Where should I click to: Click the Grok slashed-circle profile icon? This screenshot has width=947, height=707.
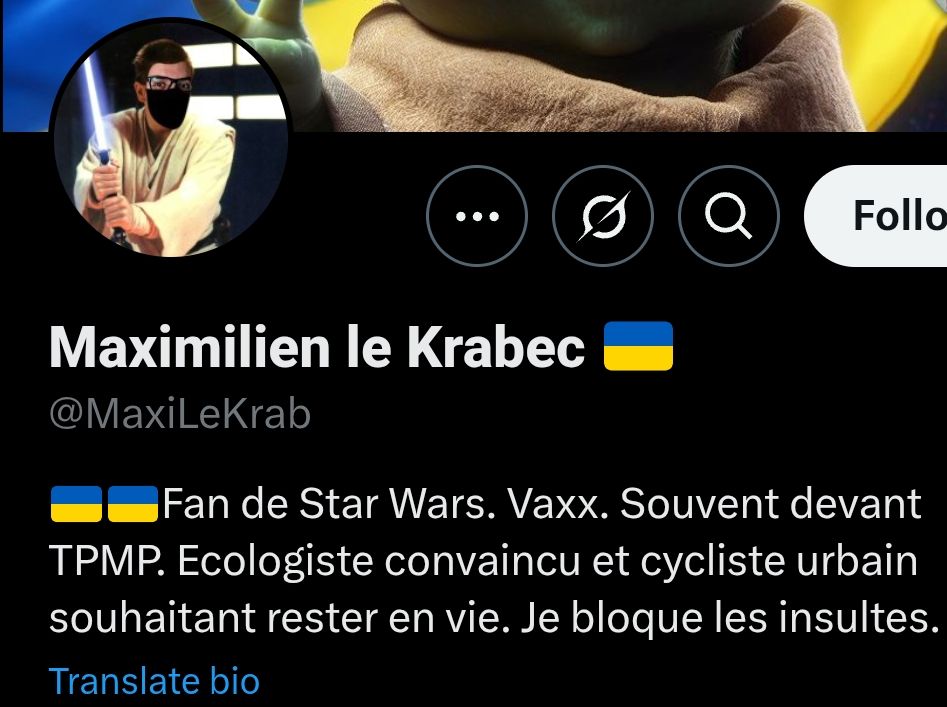point(603,216)
